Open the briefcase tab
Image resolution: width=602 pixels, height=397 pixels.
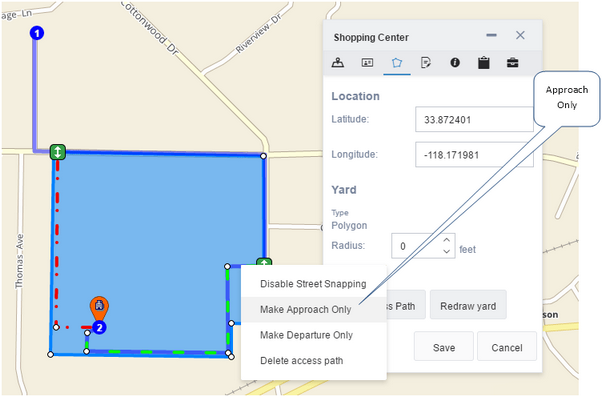[x=513, y=62]
